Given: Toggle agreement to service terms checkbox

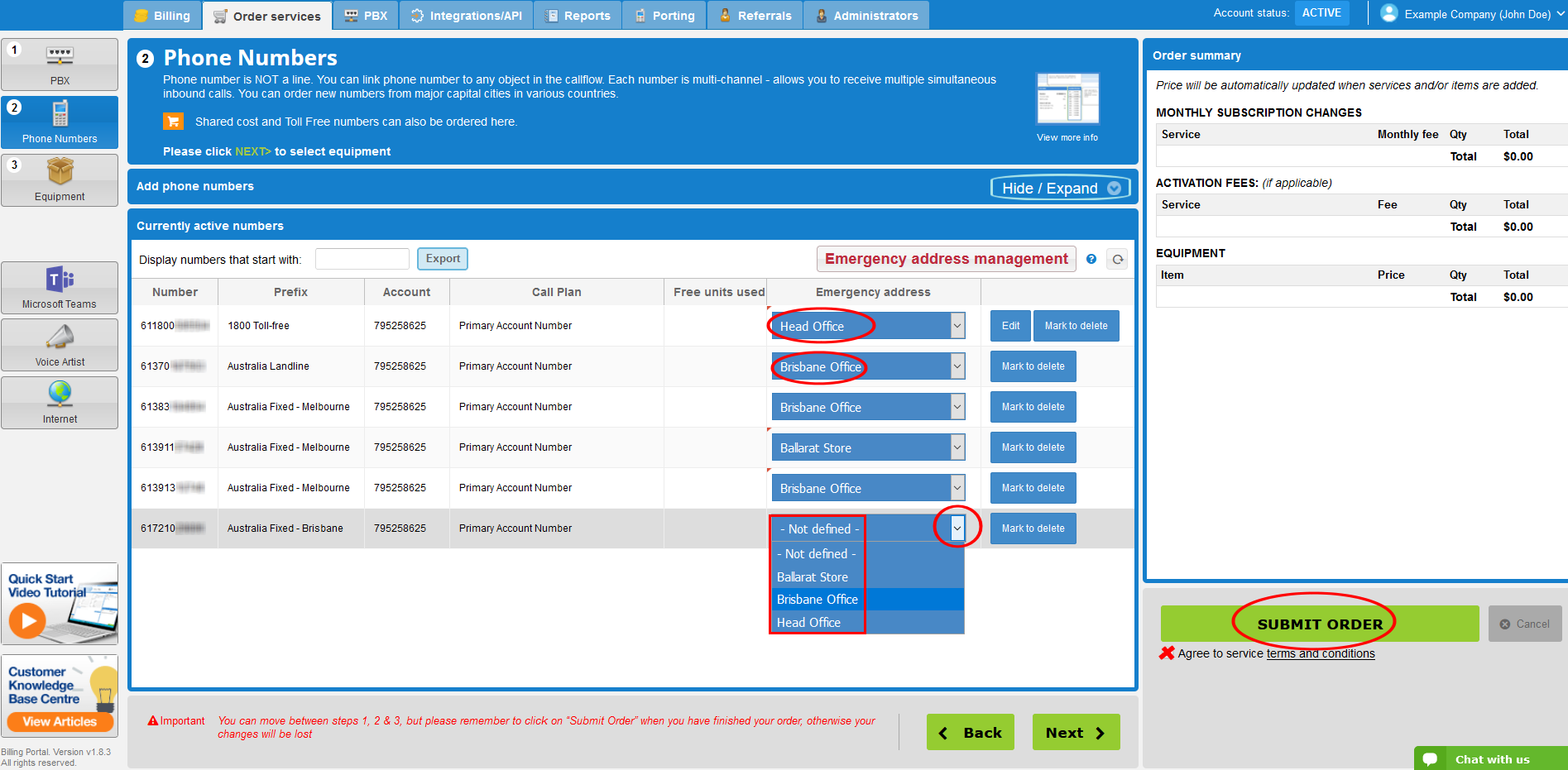Looking at the screenshot, I should click(x=1167, y=653).
